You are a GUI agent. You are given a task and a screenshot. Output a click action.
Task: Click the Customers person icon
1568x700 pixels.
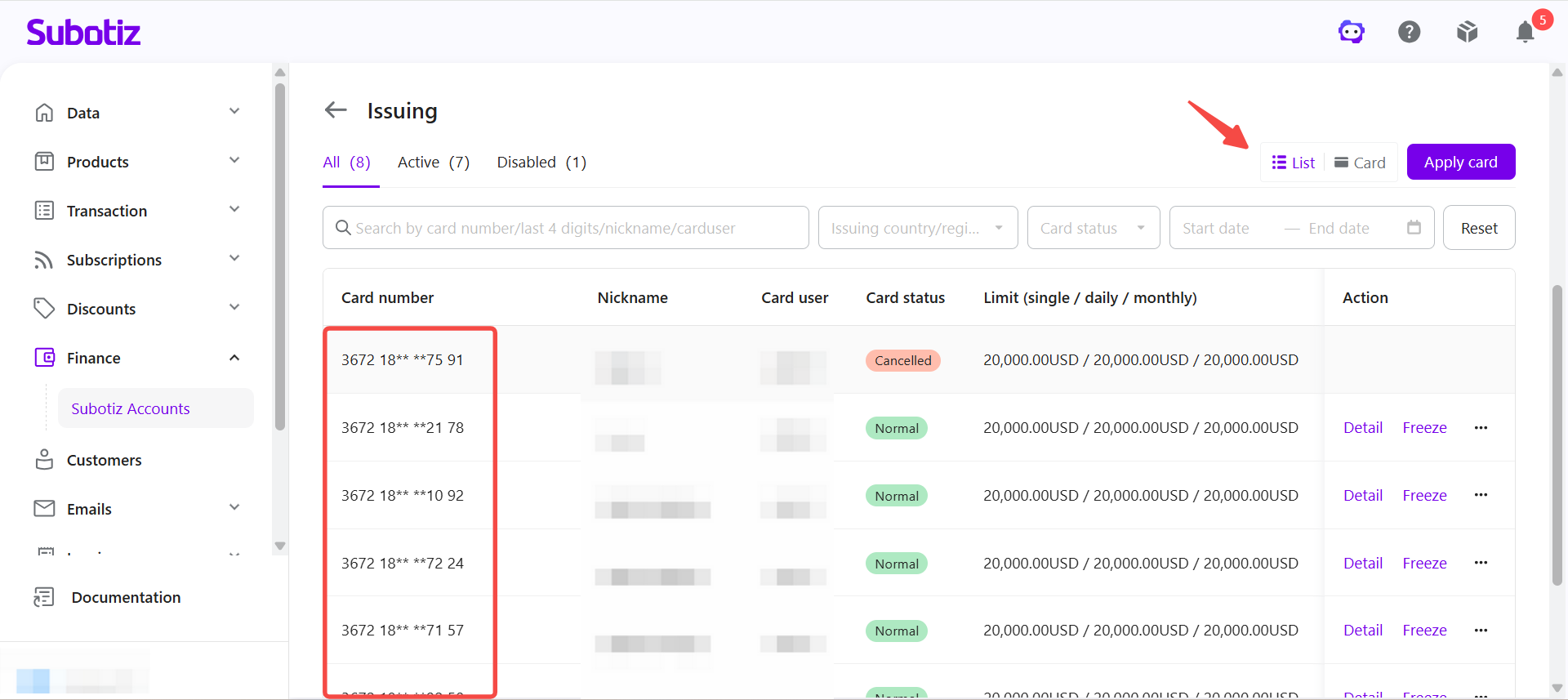(x=44, y=460)
